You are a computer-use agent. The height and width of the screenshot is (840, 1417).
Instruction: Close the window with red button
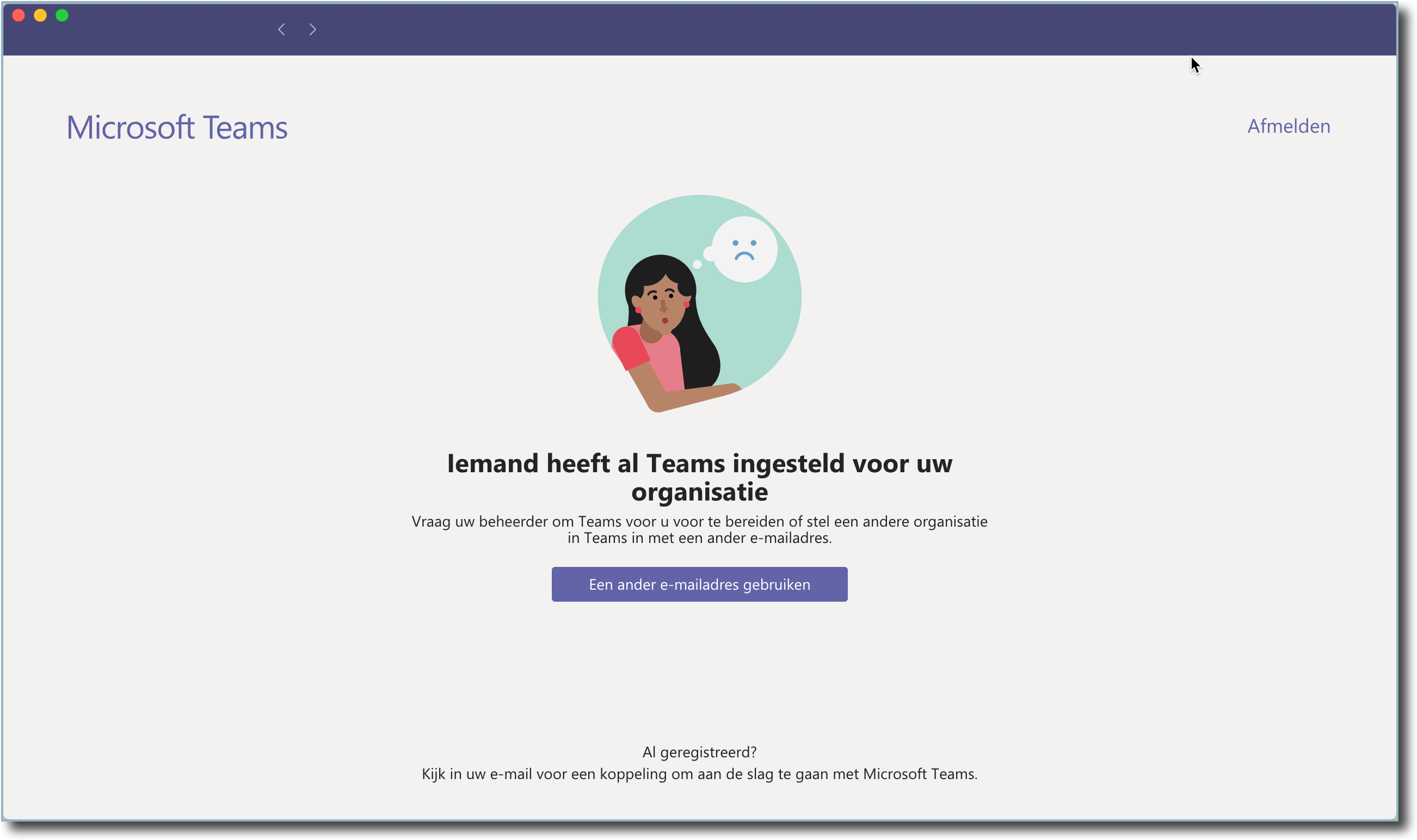coord(19,15)
